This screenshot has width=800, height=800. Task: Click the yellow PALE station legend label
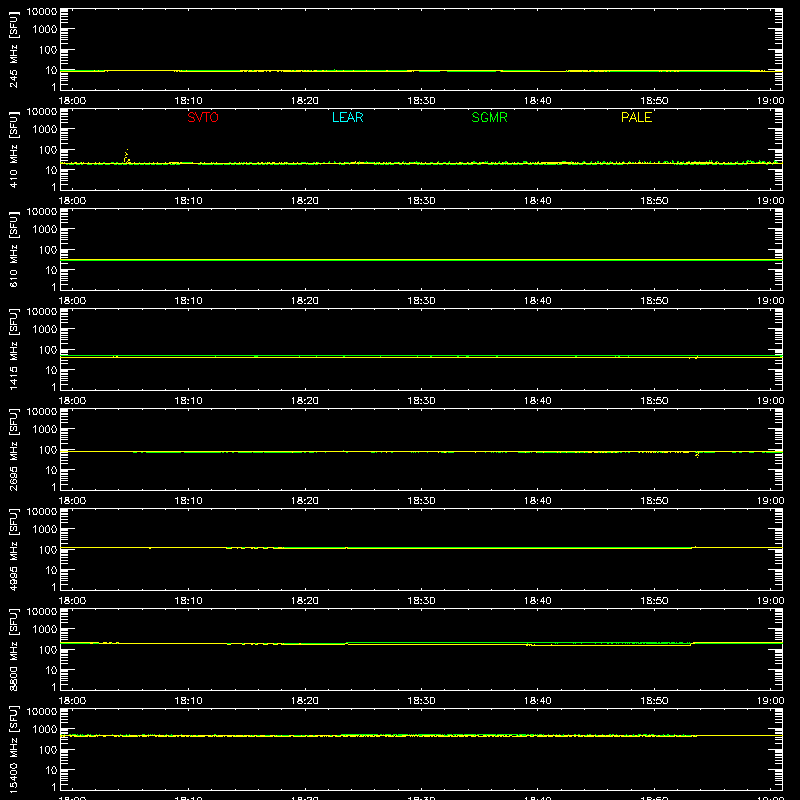(x=636, y=117)
